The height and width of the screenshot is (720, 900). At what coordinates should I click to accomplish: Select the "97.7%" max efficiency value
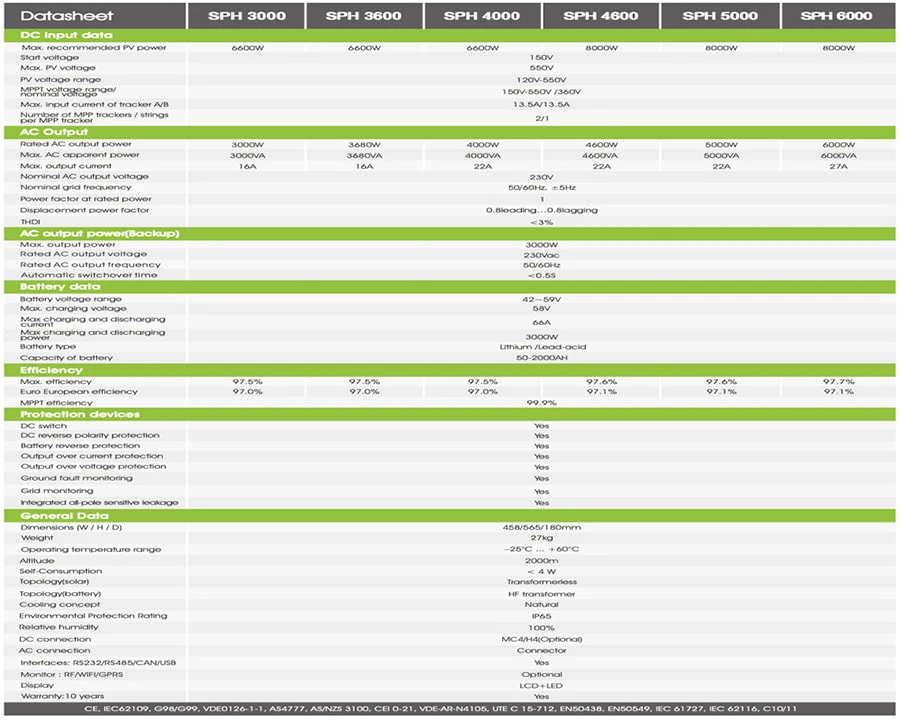tap(839, 381)
